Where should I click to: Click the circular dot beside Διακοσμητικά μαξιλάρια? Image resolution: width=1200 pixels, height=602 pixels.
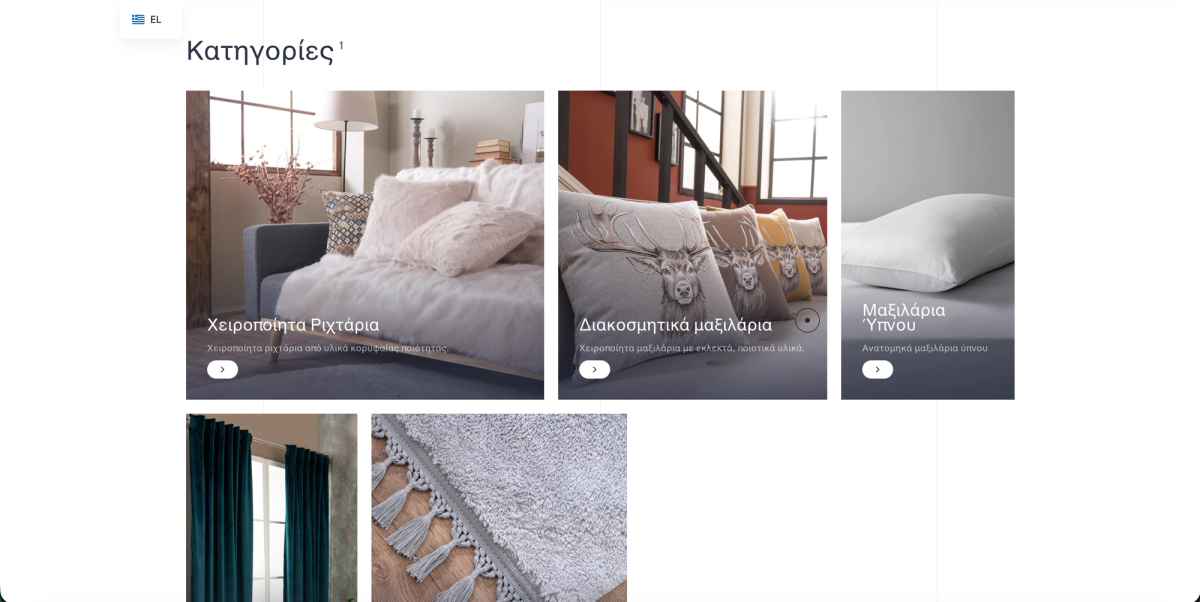point(807,320)
